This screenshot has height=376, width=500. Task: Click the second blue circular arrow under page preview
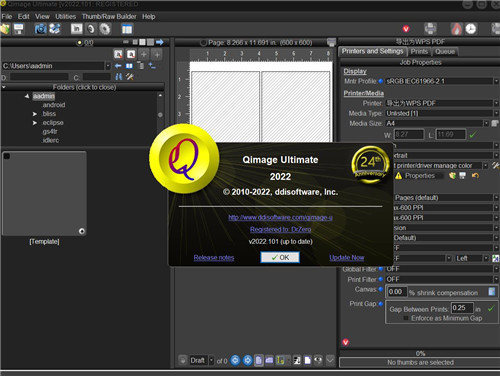click(x=247, y=360)
